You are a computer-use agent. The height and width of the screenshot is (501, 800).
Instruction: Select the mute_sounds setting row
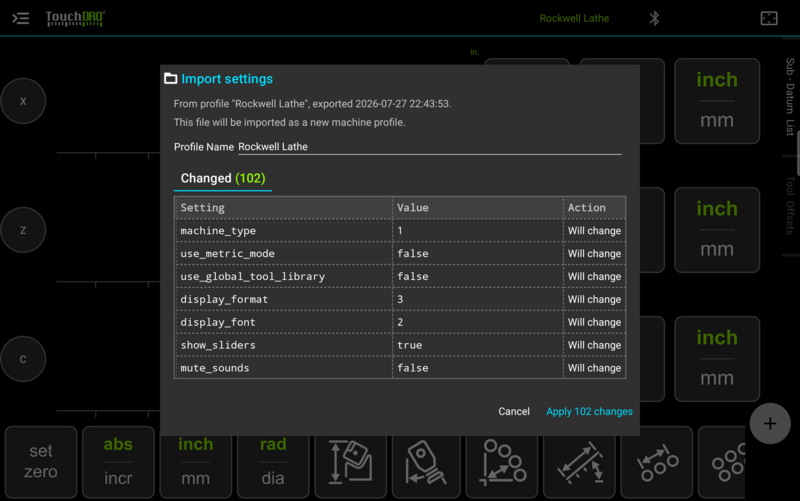pyautogui.click(x=400, y=368)
